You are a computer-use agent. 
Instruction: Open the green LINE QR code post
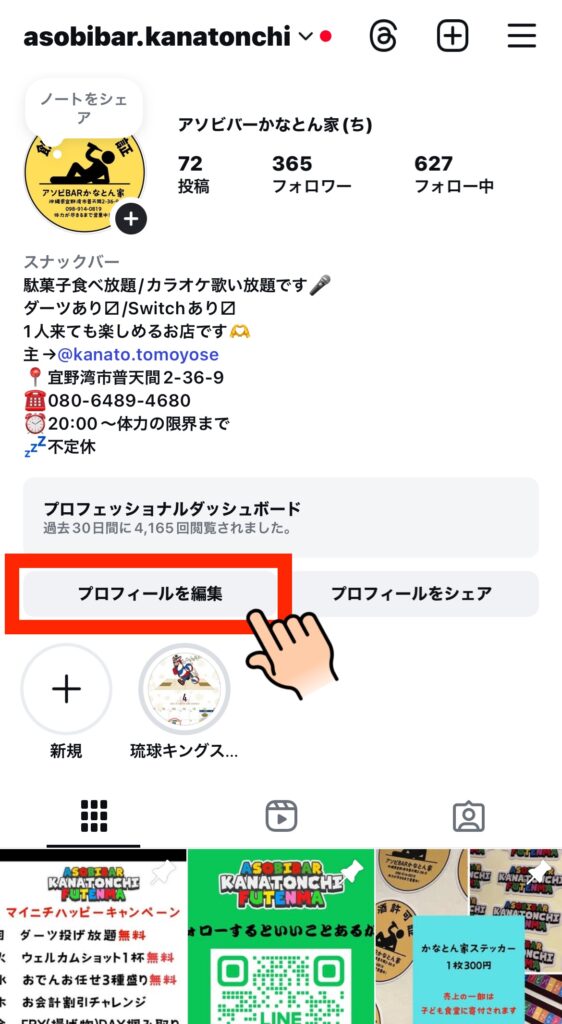(x=281, y=936)
